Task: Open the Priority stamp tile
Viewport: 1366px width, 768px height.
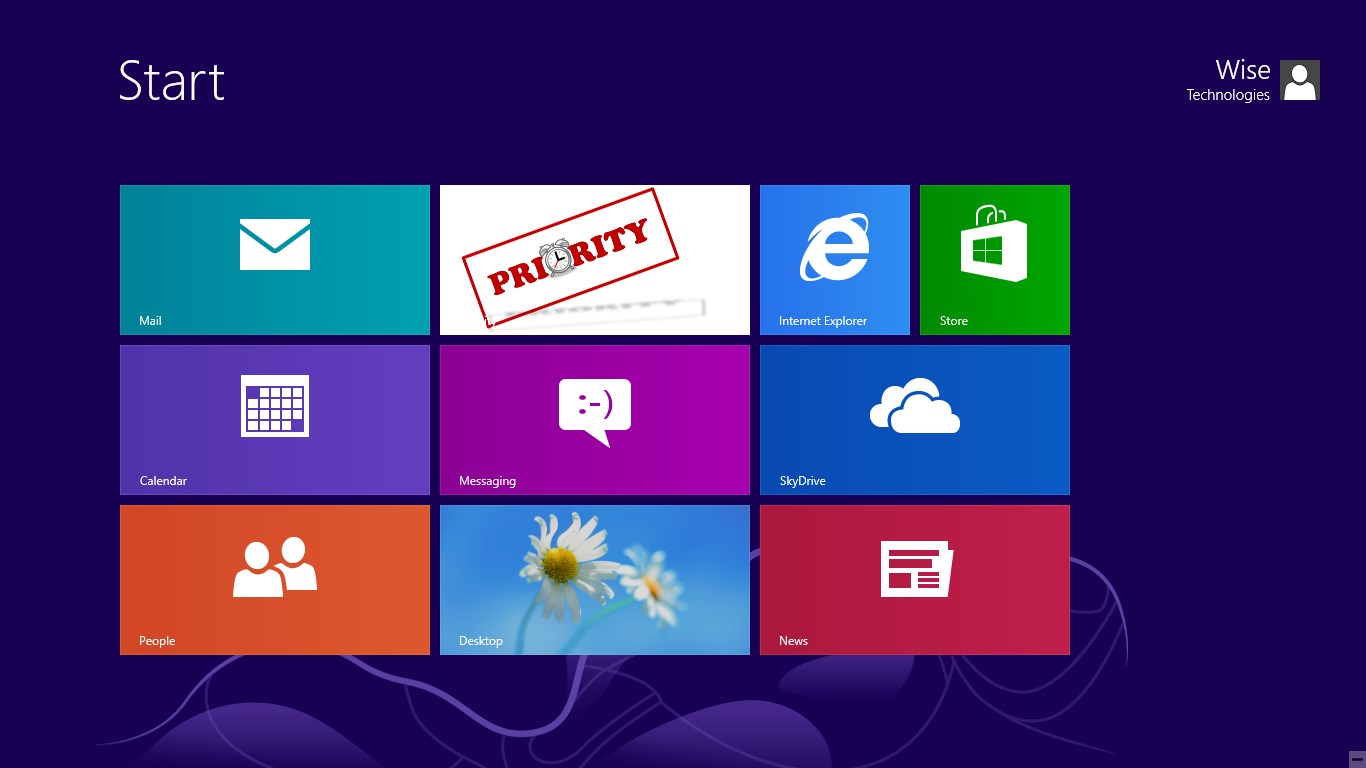Action: [595, 260]
